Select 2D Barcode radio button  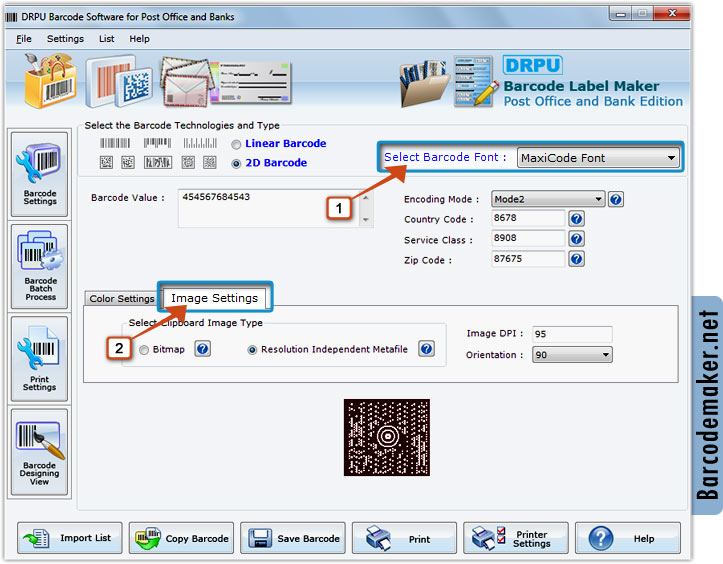(x=236, y=164)
